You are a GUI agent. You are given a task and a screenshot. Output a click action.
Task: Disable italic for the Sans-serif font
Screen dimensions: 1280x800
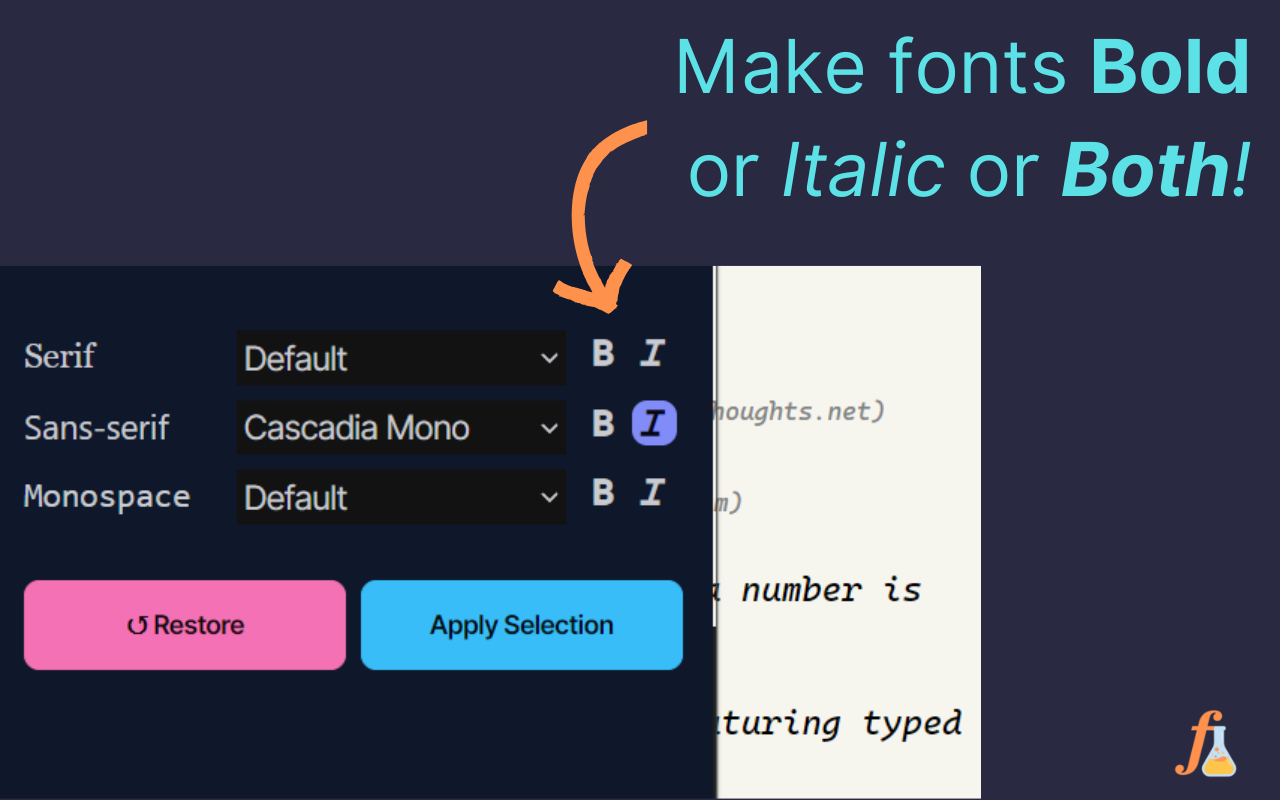pyautogui.click(x=654, y=424)
